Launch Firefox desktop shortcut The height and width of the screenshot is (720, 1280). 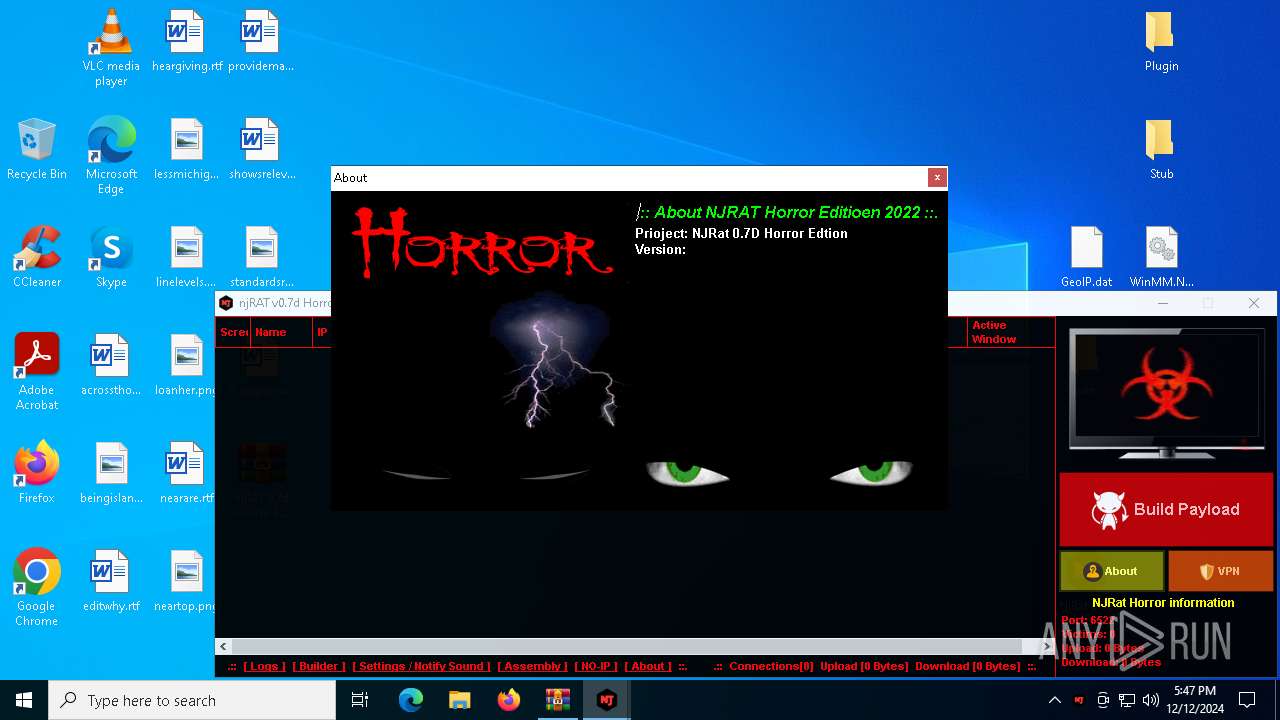37,473
